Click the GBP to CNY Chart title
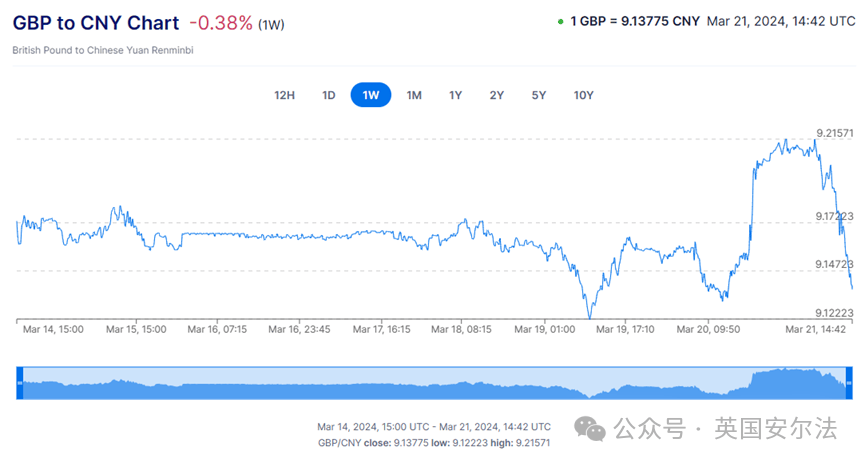 pyautogui.click(x=96, y=23)
